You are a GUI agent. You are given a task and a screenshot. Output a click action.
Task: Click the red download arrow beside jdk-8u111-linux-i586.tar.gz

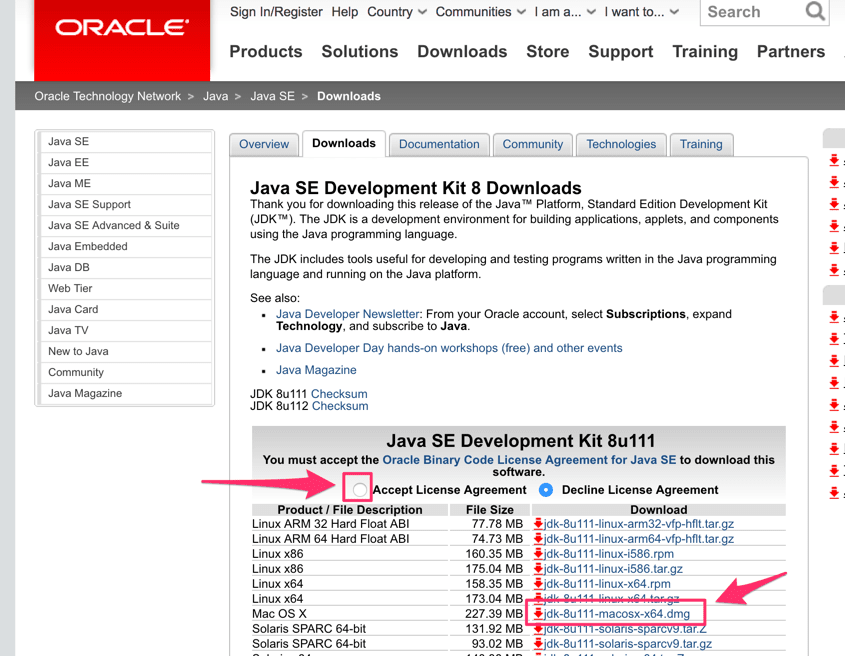538,569
